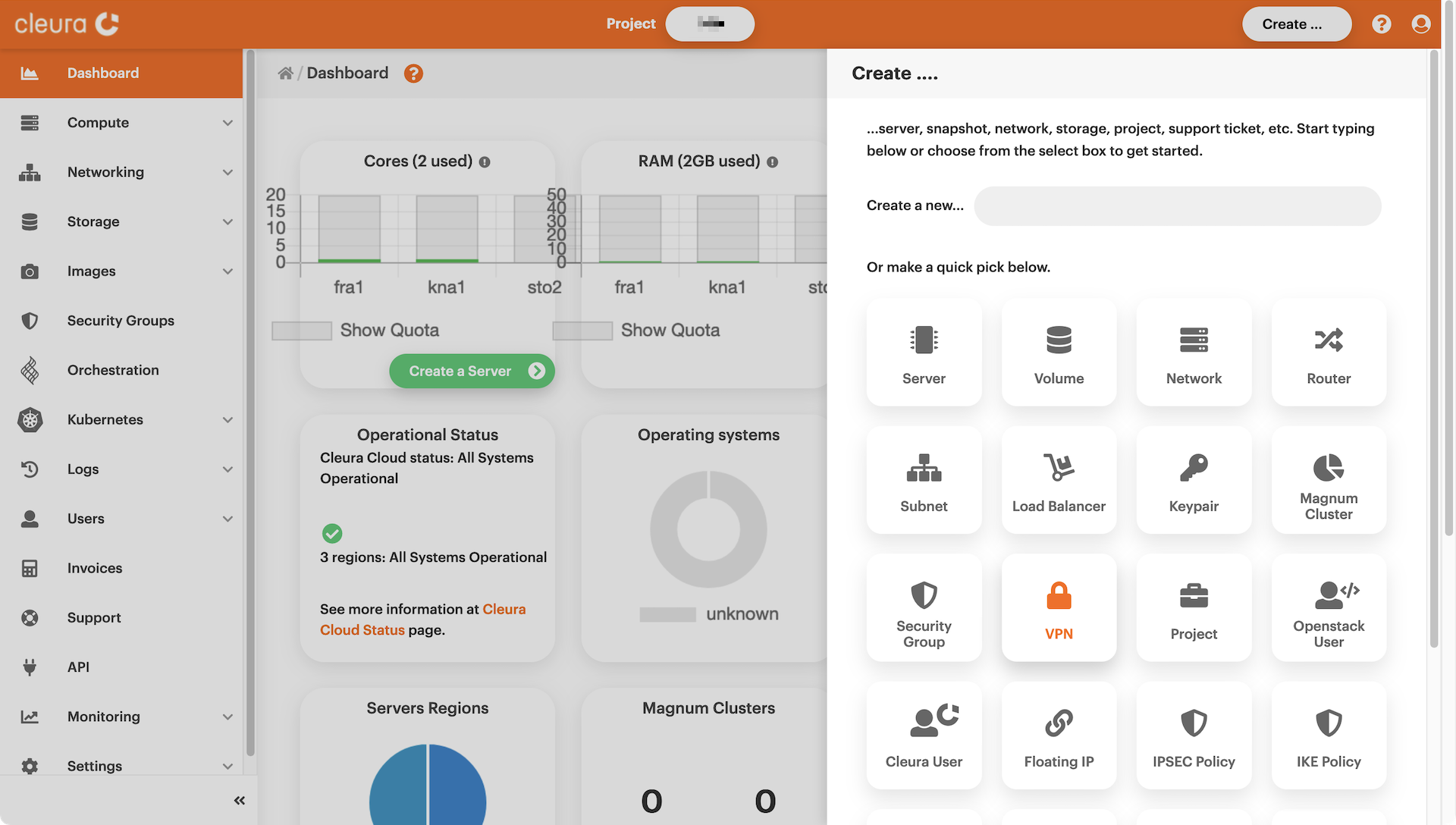Open the help question mark in header

[x=1381, y=24]
